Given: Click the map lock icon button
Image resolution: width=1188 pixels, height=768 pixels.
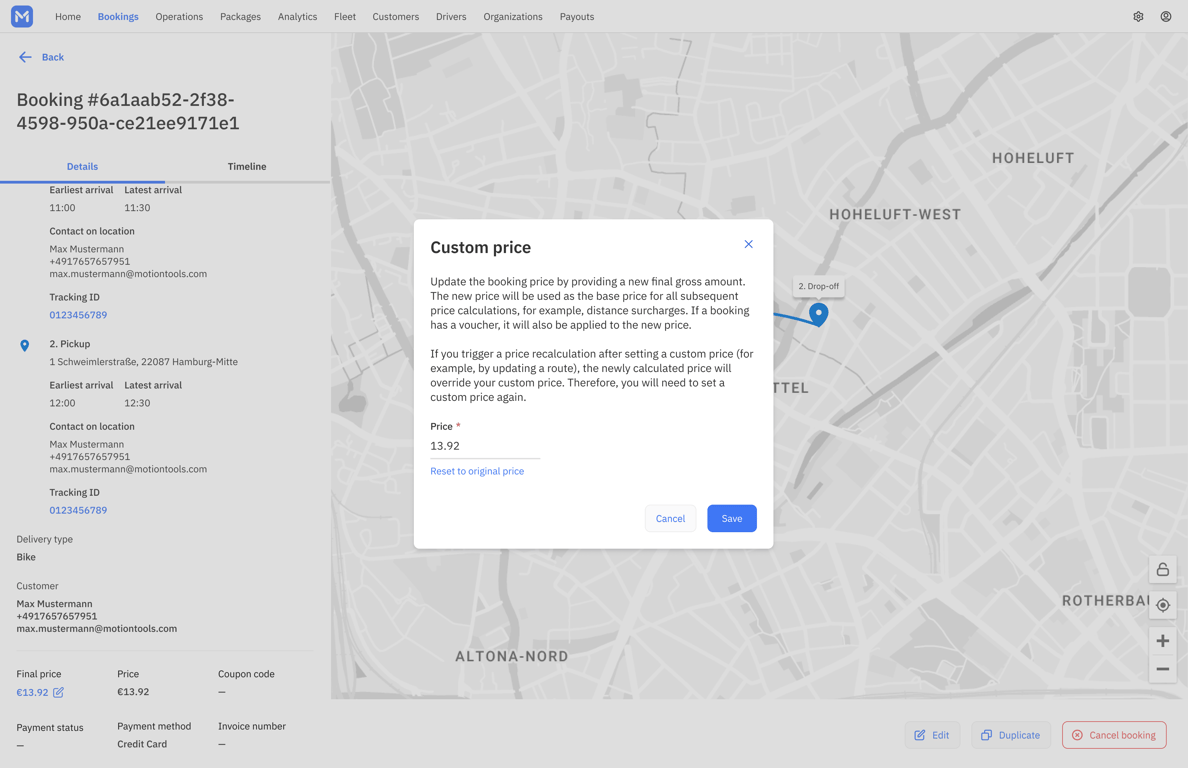Looking at the screenshot, I should (1162, 570).
